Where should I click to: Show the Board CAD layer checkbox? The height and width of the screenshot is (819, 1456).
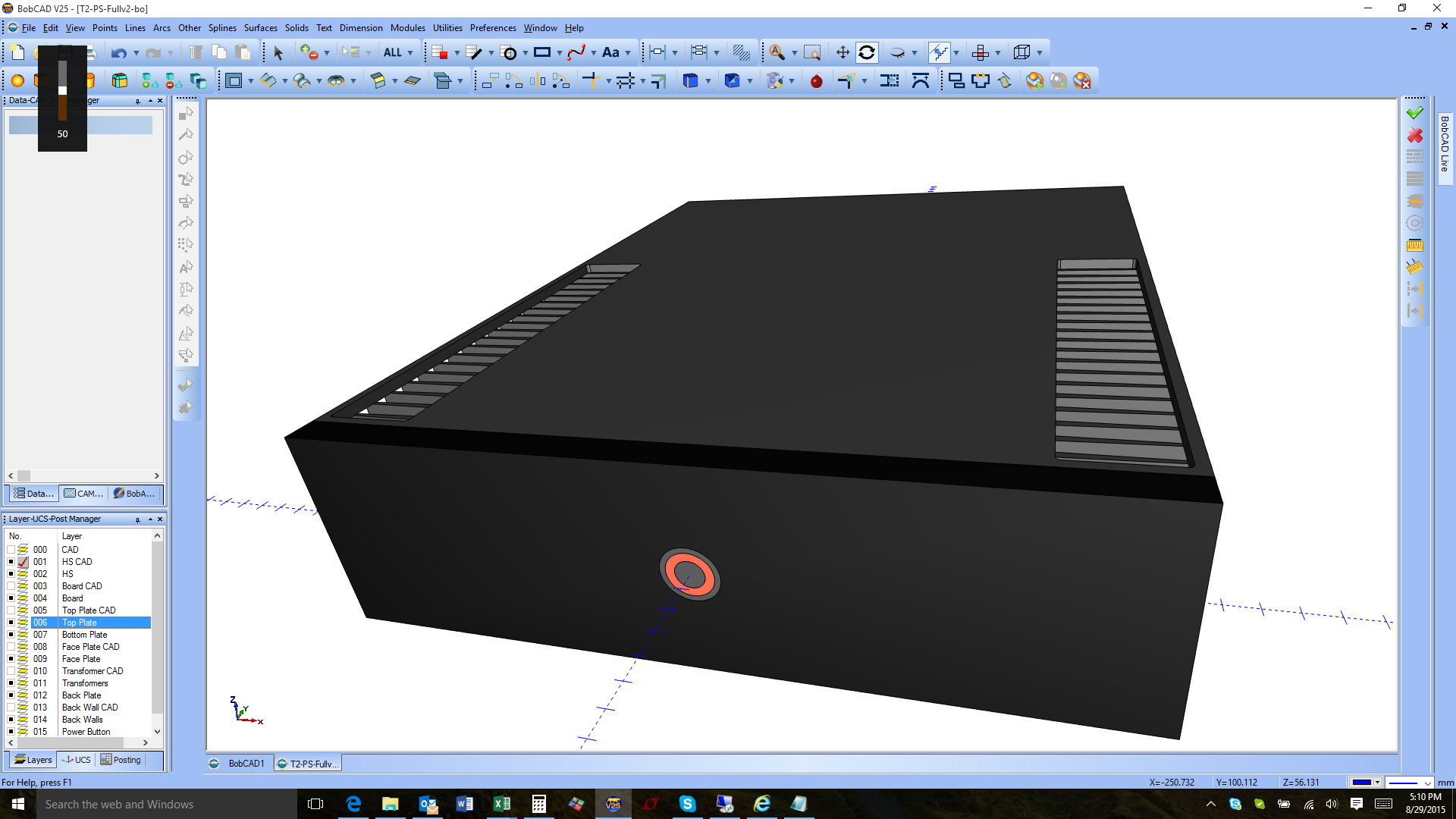point(11,586)
